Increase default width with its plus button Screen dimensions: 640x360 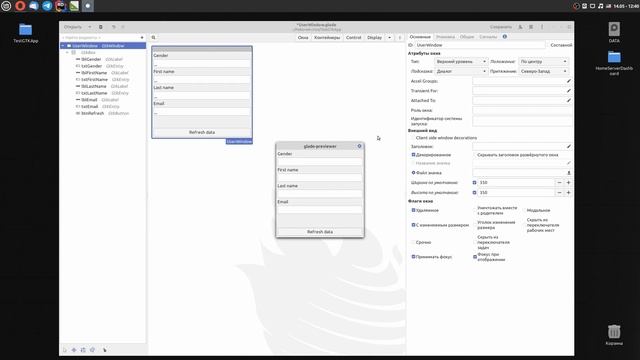click(x=568, y=183)
